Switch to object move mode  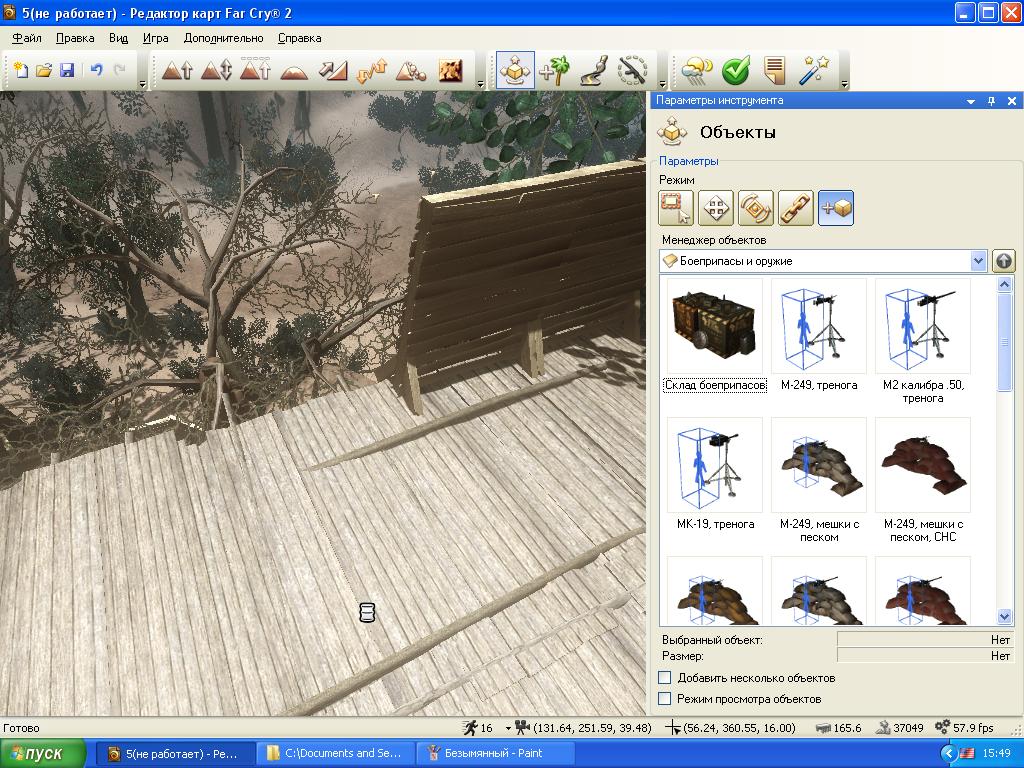[716, 208]
